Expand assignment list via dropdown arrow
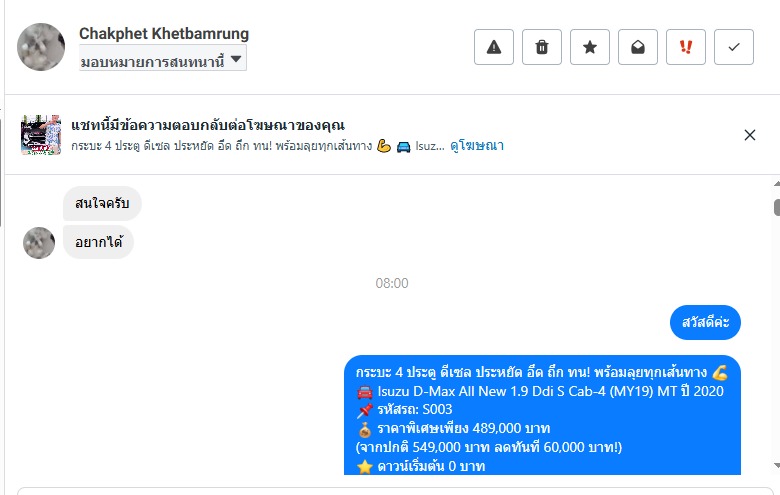 click(236, 59)
